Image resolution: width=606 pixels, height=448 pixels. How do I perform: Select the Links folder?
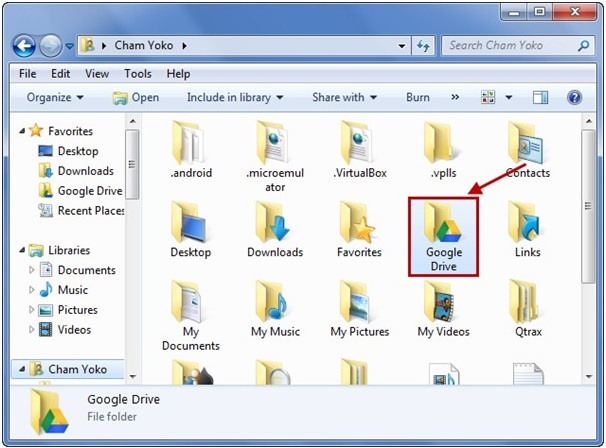[x=527, y=229]
